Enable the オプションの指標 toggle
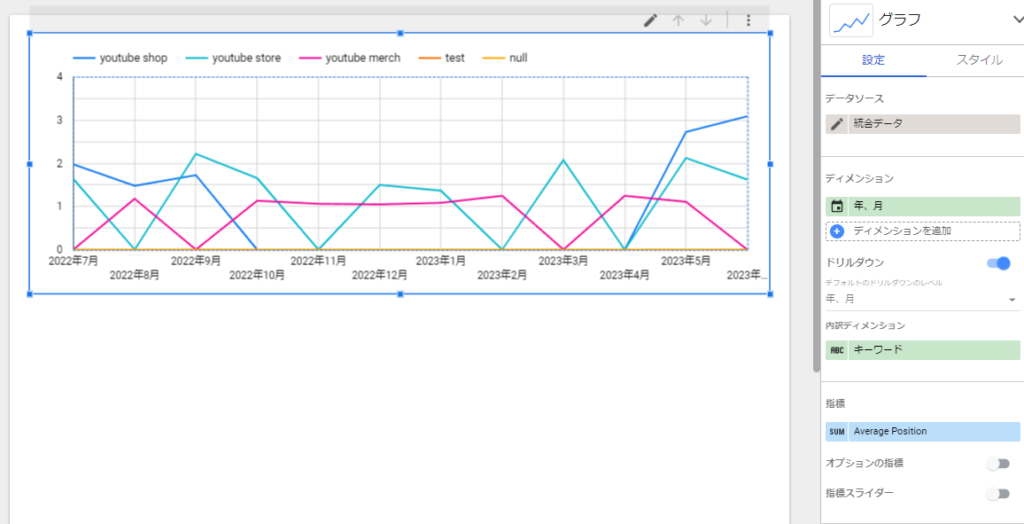 (997, 464)
